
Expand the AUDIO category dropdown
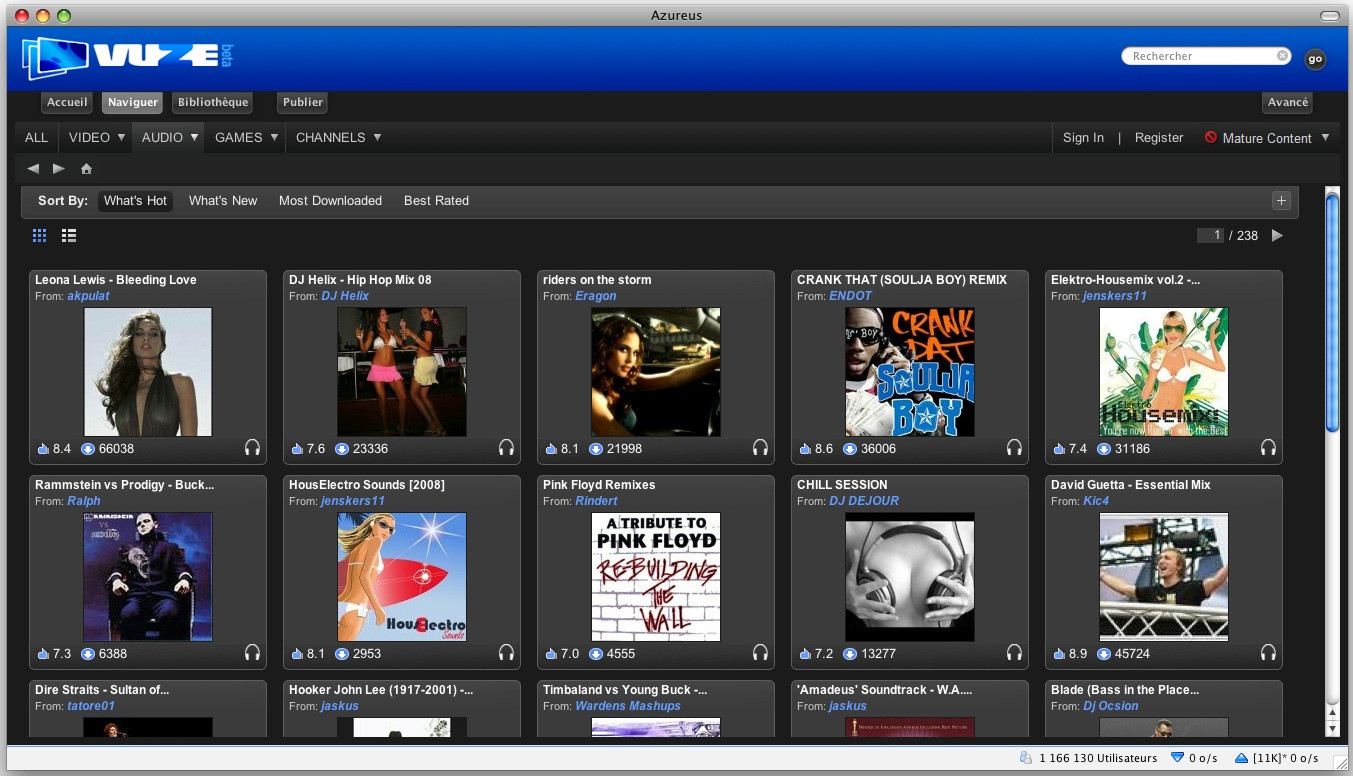pyautogui.click(x=194, y=137)
